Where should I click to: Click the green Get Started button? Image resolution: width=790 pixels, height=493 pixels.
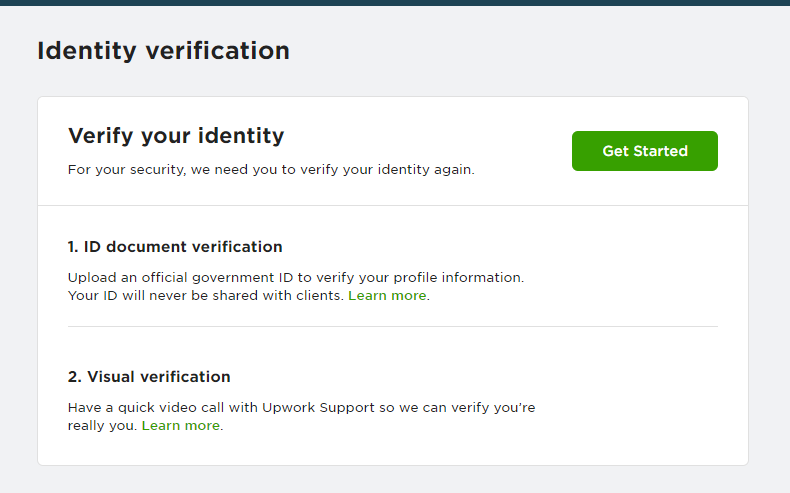coord(644,151)
